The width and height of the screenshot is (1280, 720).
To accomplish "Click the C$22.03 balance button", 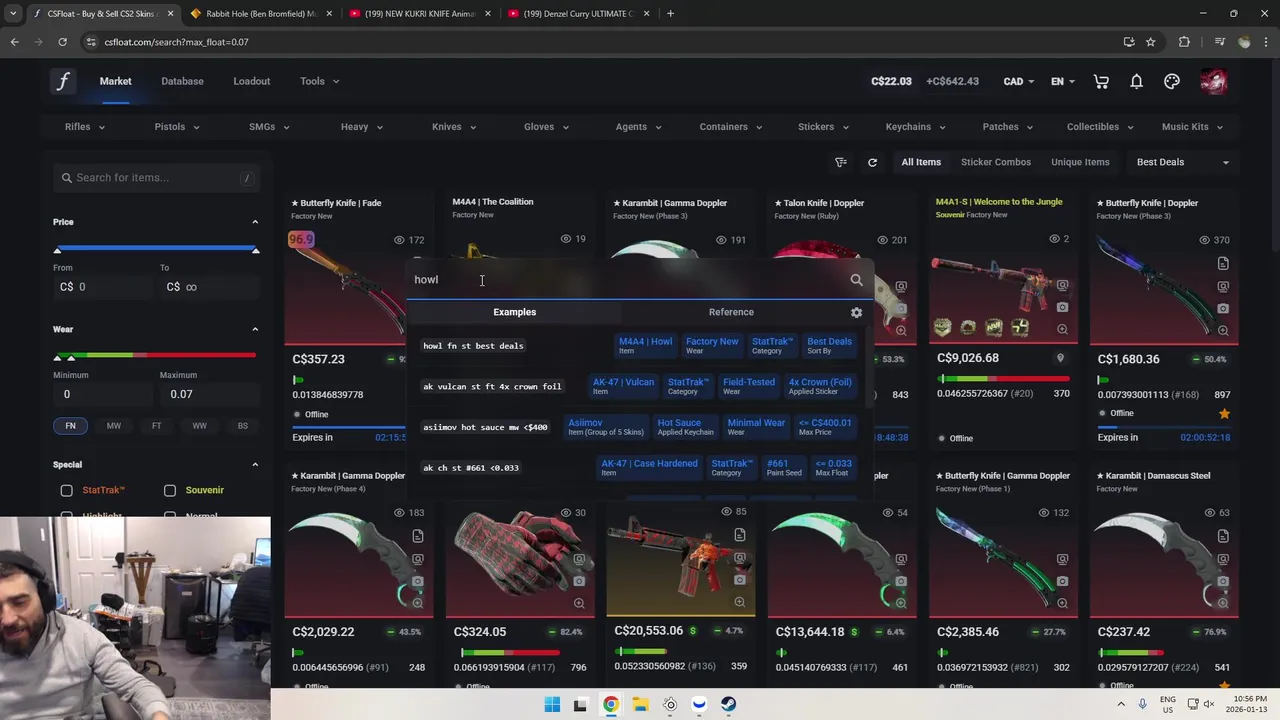I will pyautogui.click(x=891, y=81).
